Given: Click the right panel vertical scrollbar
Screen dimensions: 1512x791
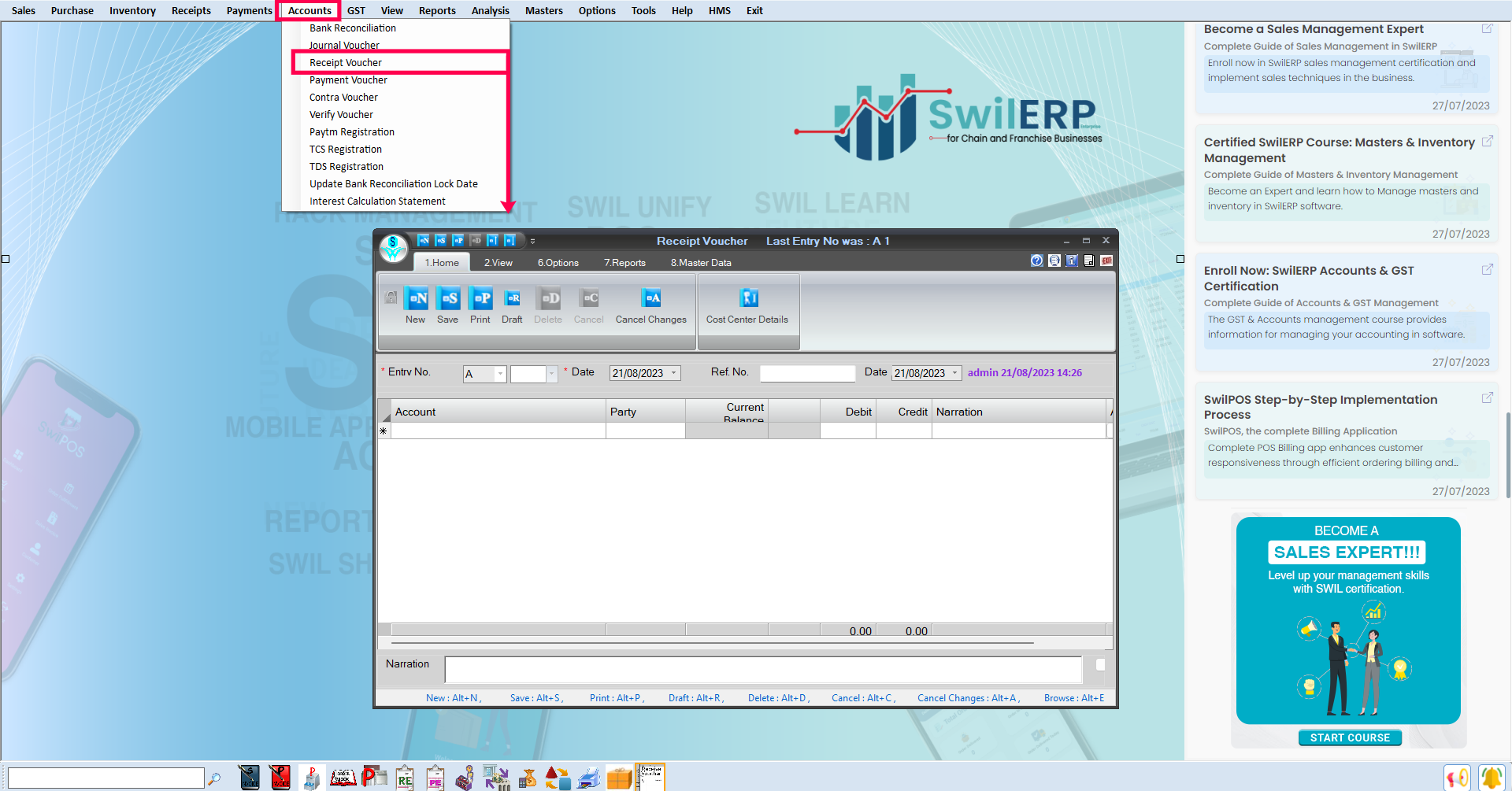Looking at the screenshot, I should pos(1508,455).
